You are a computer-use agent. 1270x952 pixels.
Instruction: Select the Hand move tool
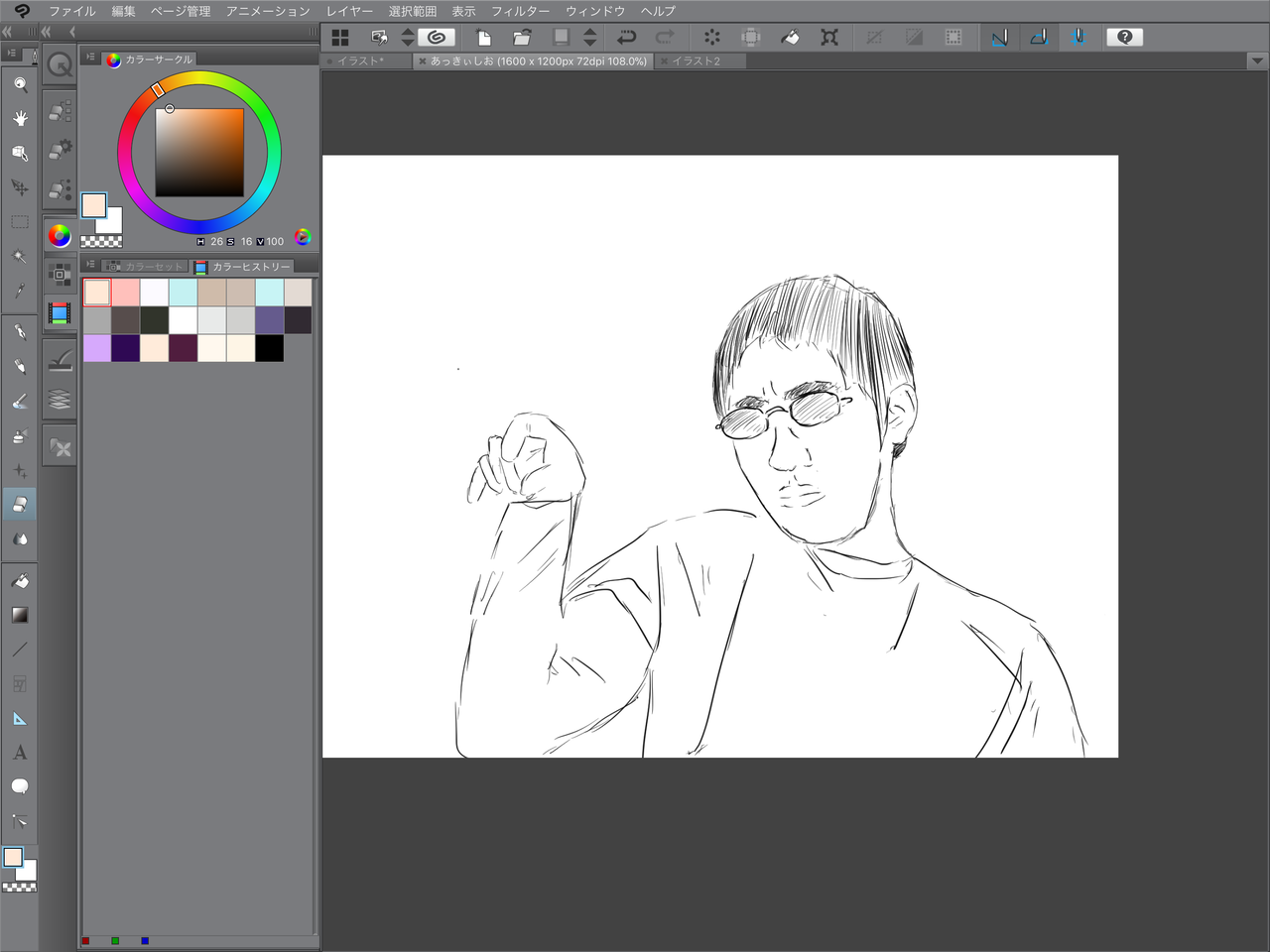[20, 118]
